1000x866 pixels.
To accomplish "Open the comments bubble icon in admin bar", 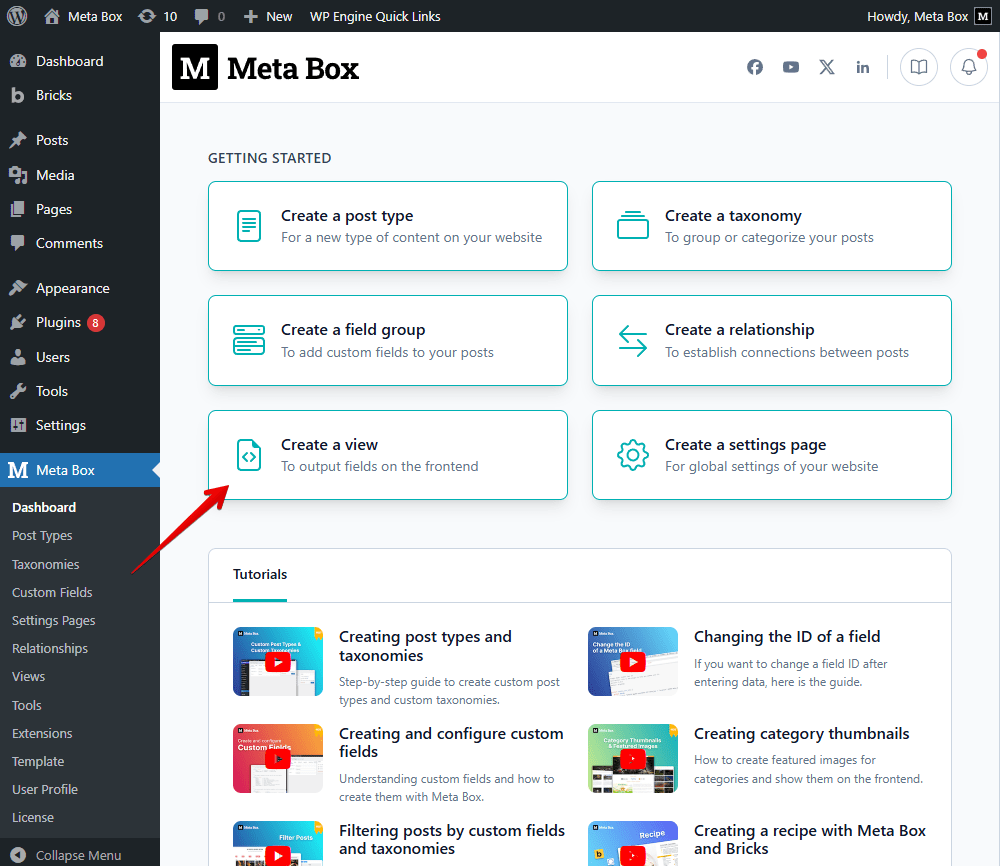I will [x=201, y=16].
